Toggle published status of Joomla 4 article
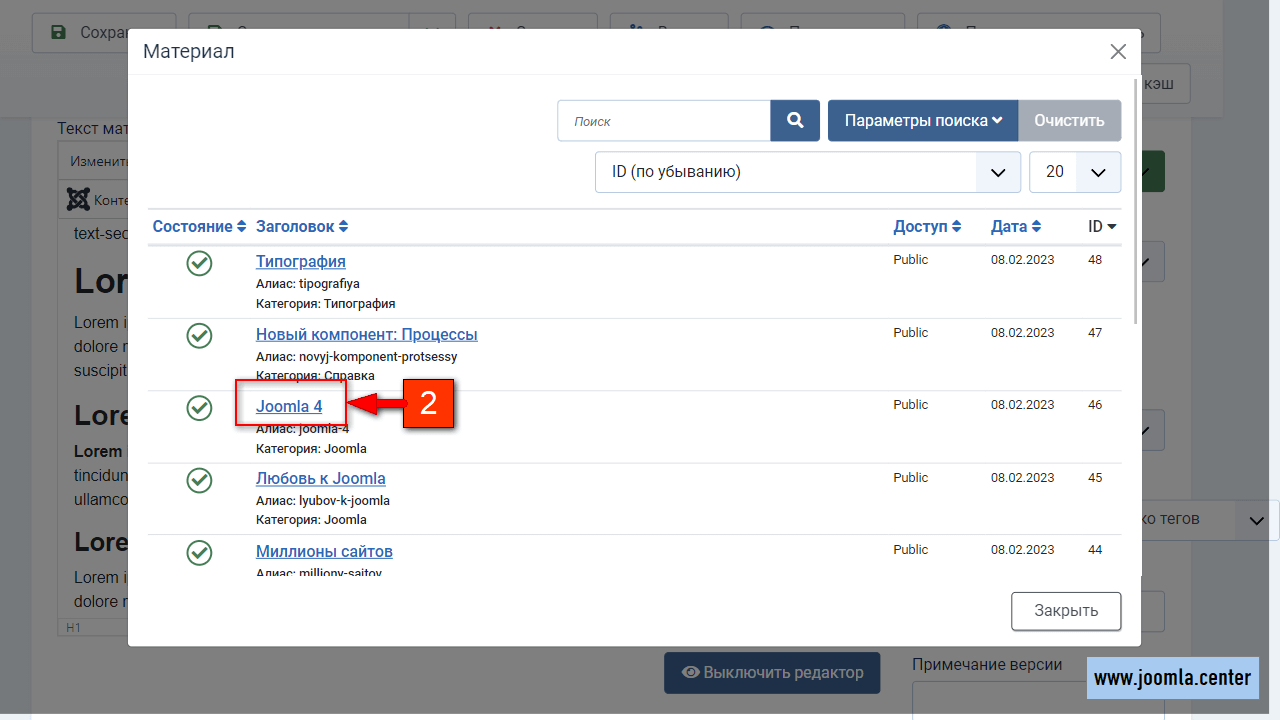 pyautogui.click(x=200, y=408)
